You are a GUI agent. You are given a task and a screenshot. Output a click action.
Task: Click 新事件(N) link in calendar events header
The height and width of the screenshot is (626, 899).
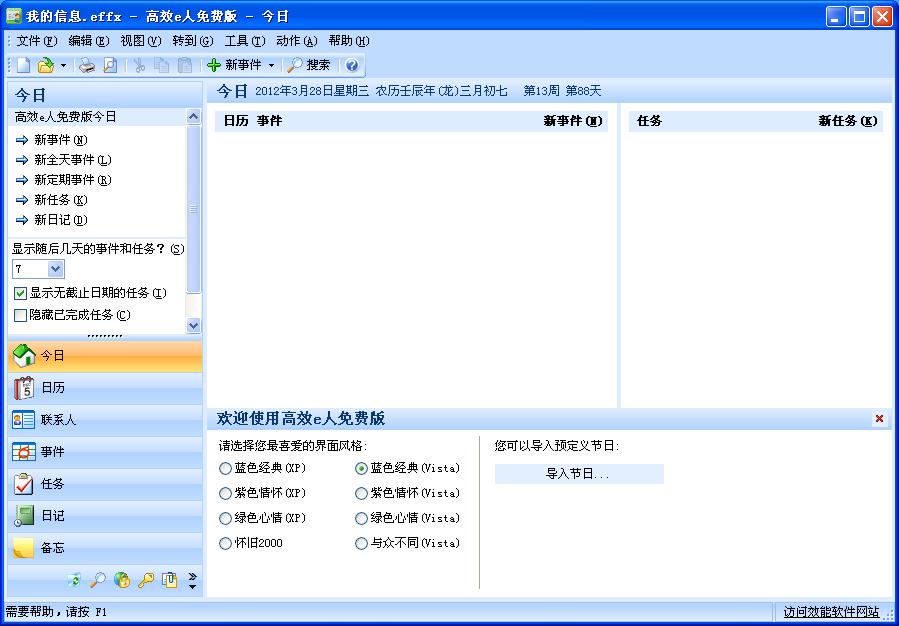(x=573, y=121)
